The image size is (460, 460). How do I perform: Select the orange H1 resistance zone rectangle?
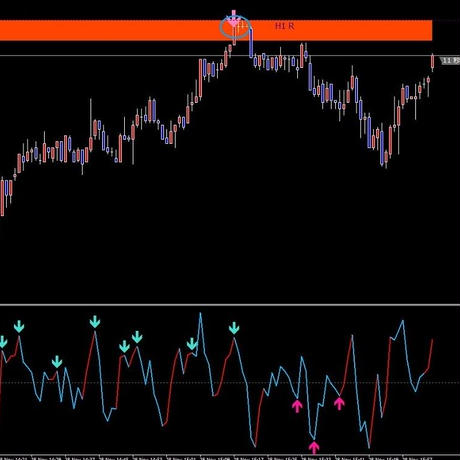pyautogui.click(x=216, y=30)
